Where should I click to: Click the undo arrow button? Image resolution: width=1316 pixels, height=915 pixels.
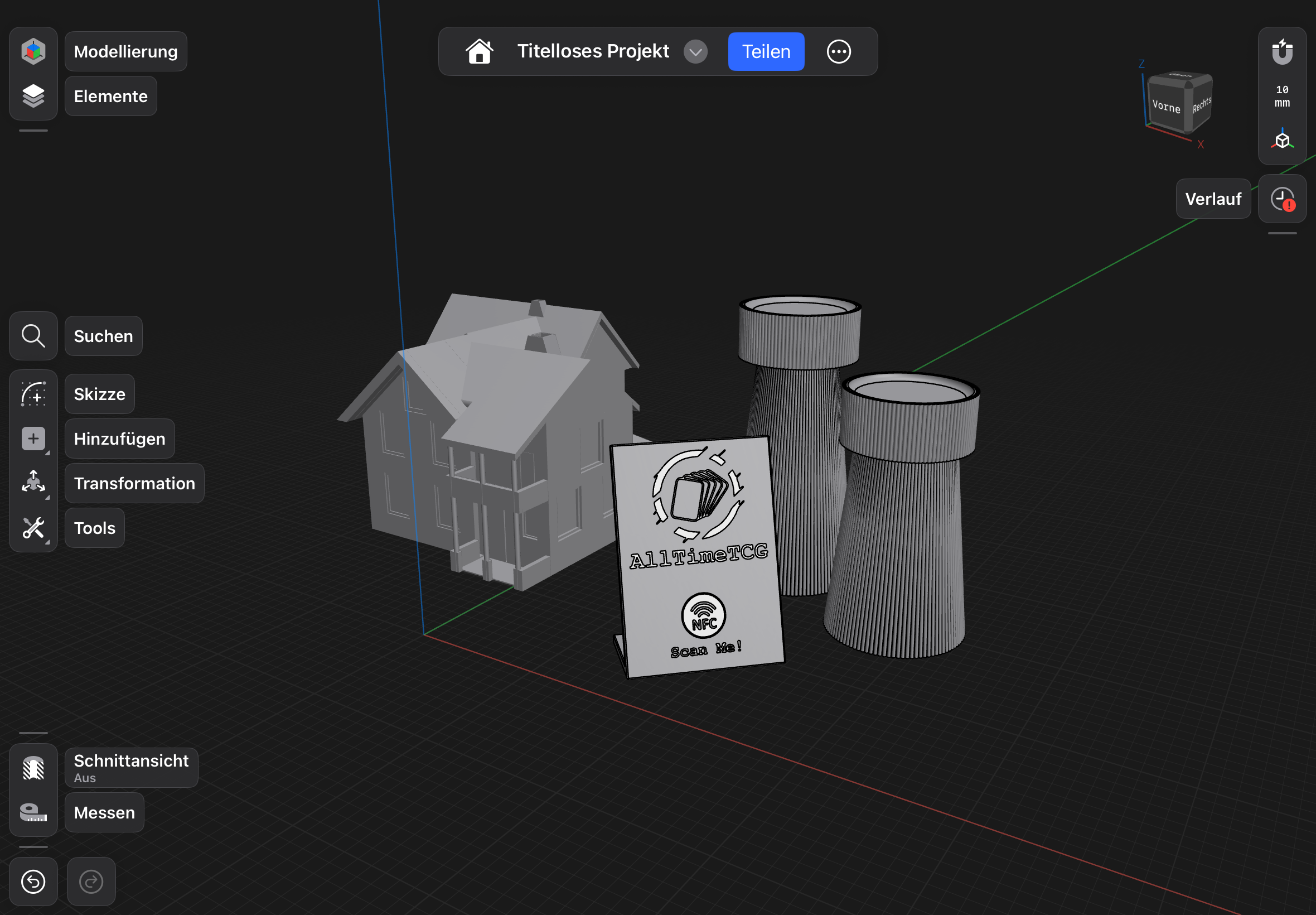click(x=33, y=881)
